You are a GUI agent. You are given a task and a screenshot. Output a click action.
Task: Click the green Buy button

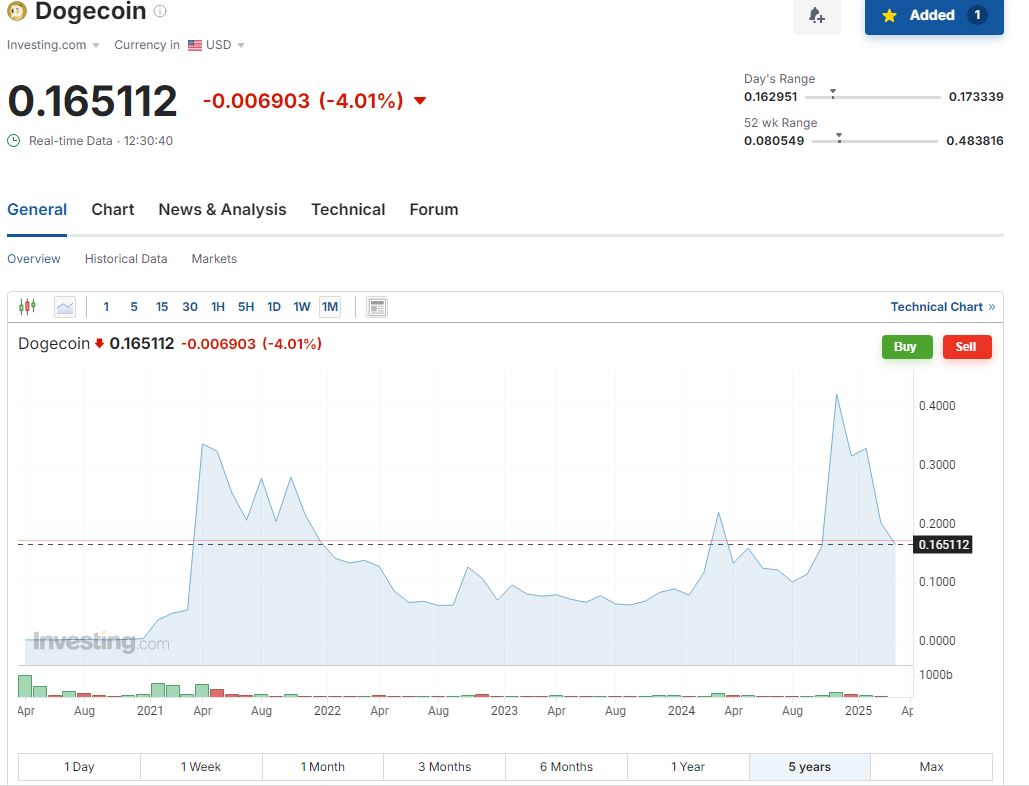pyautogui.click(x=907, y=346)
